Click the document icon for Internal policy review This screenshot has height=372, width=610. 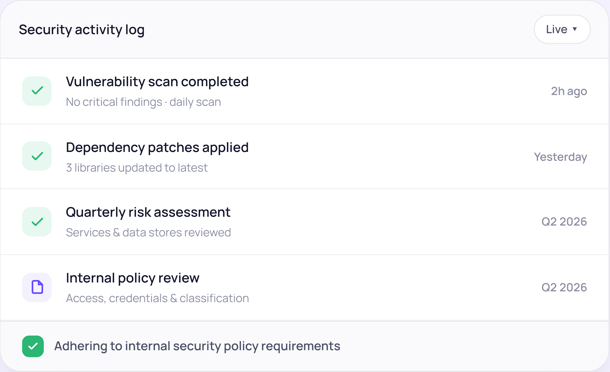pyautogui.click(x=37, y=288)
